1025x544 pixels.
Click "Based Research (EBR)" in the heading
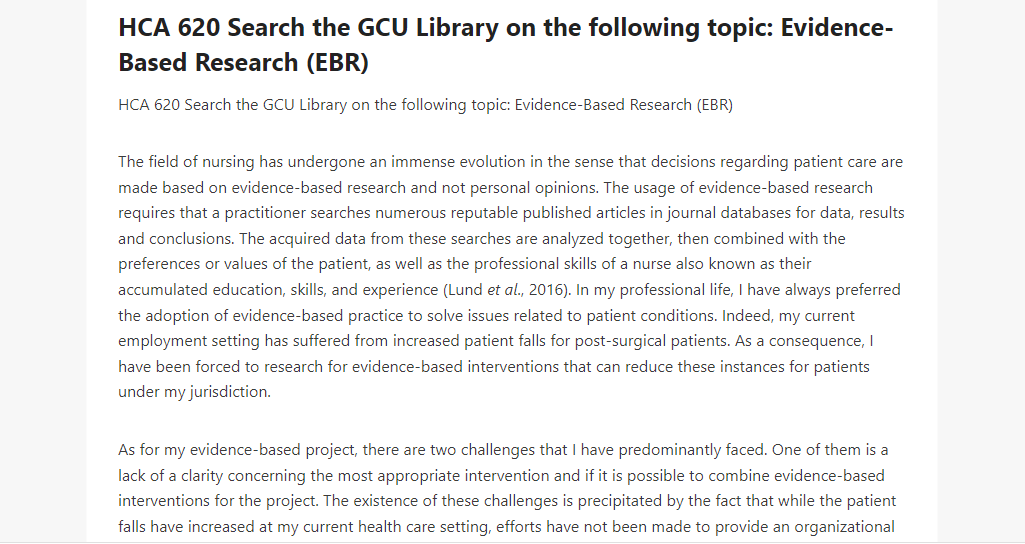tap(243, 63)
